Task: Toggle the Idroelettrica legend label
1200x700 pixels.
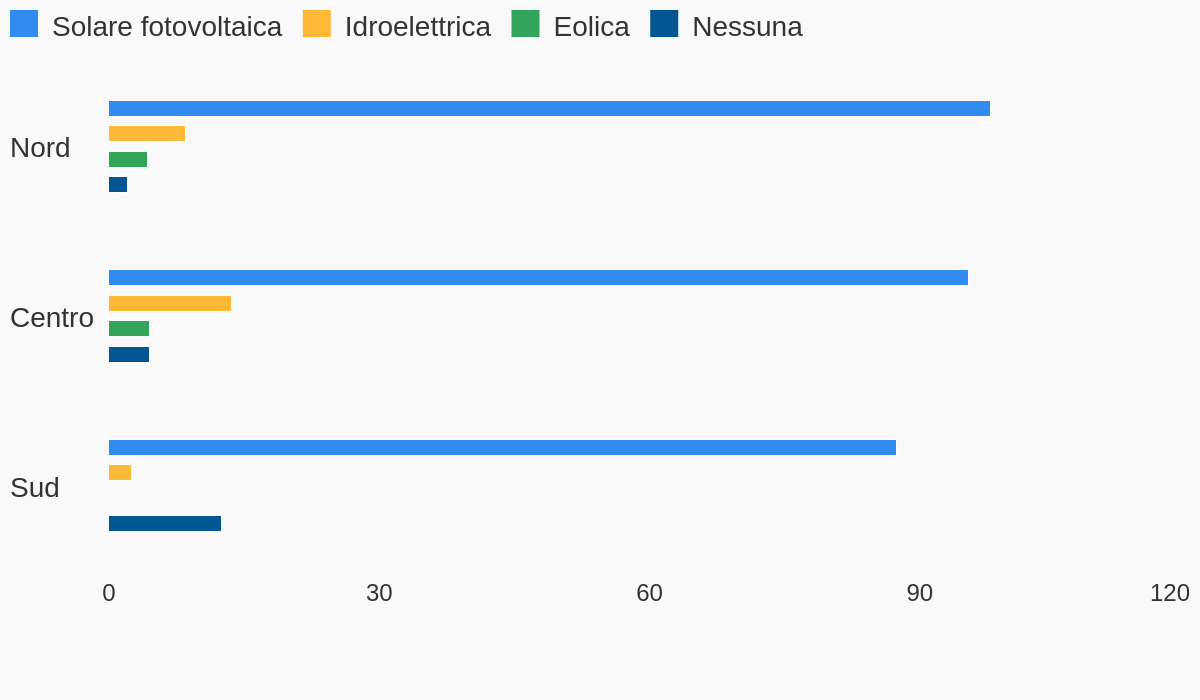Action: point(418,27)
